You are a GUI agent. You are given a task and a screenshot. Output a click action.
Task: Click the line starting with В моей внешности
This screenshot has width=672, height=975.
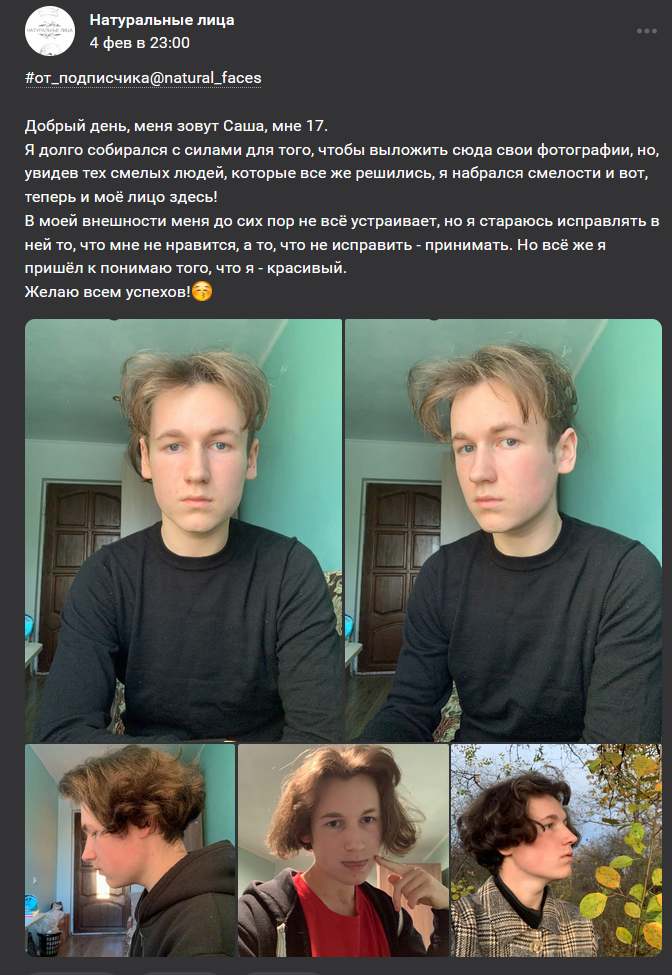[342, 221]
